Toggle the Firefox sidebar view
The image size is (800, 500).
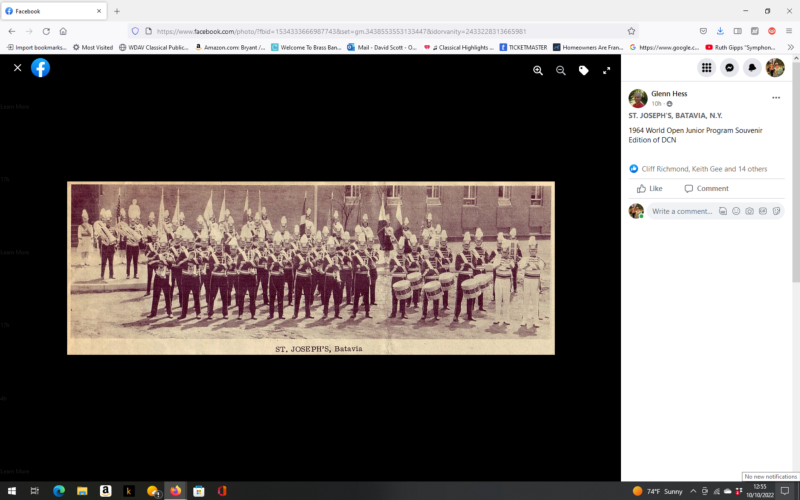tap(737, 31)
